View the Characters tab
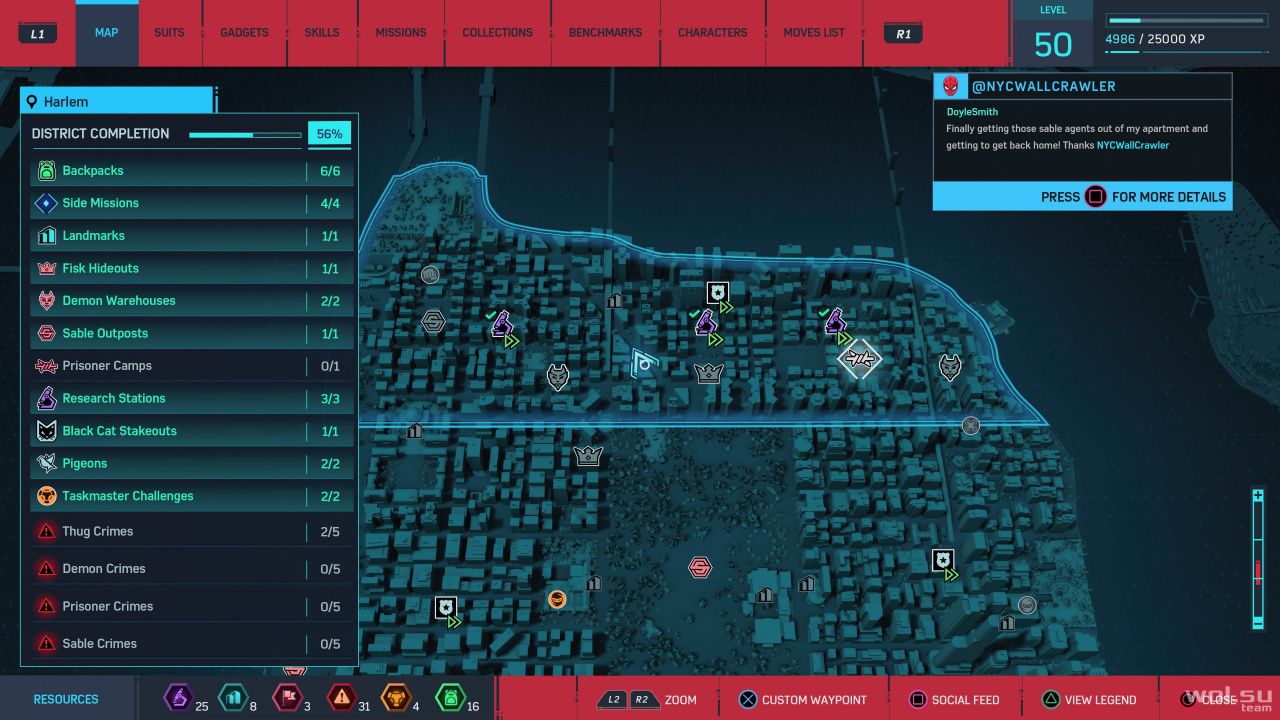The height and width of the screenshot is (720, 1280). coord(713,33)
